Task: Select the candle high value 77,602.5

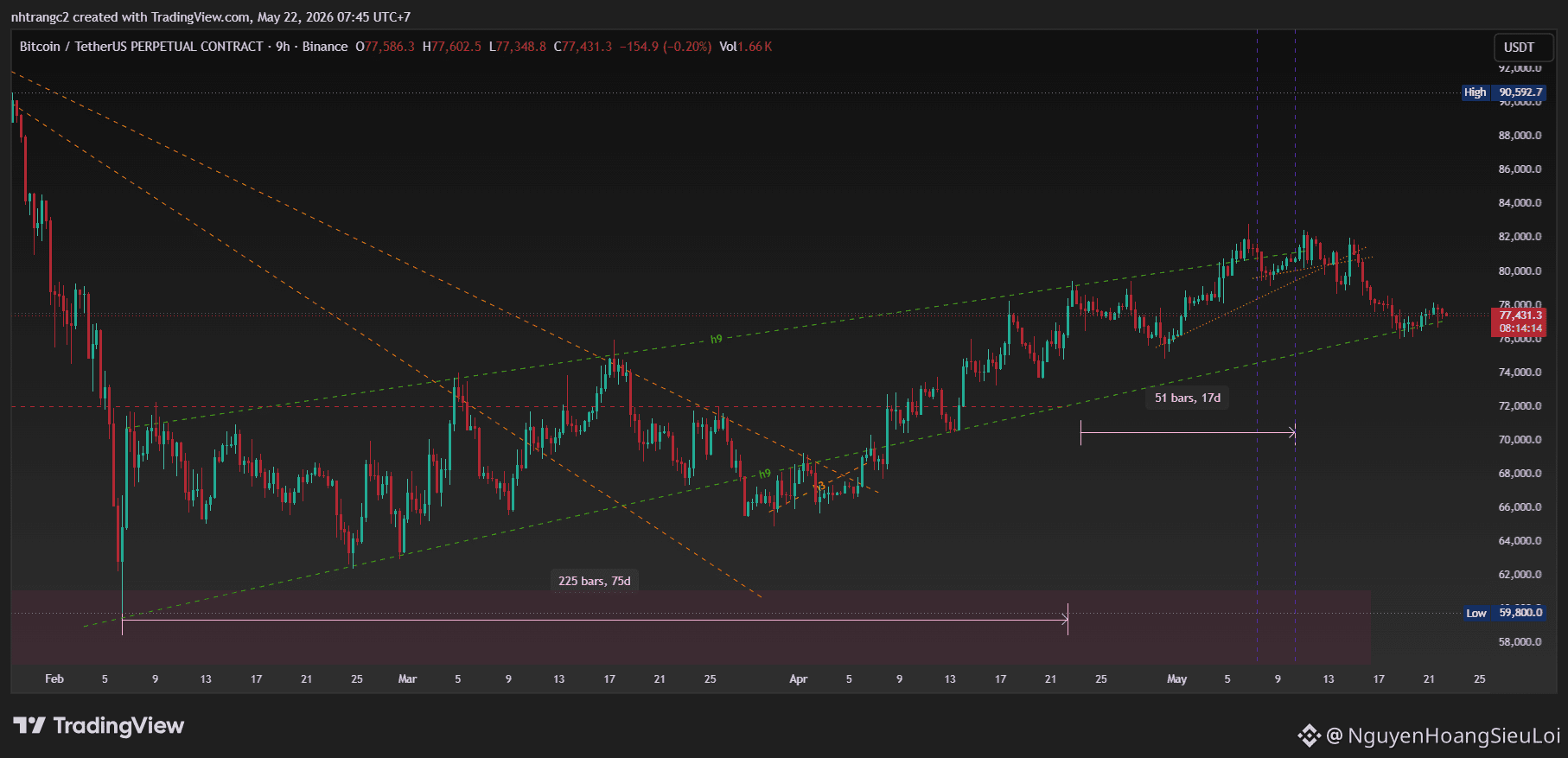Action: click(456, 47)
